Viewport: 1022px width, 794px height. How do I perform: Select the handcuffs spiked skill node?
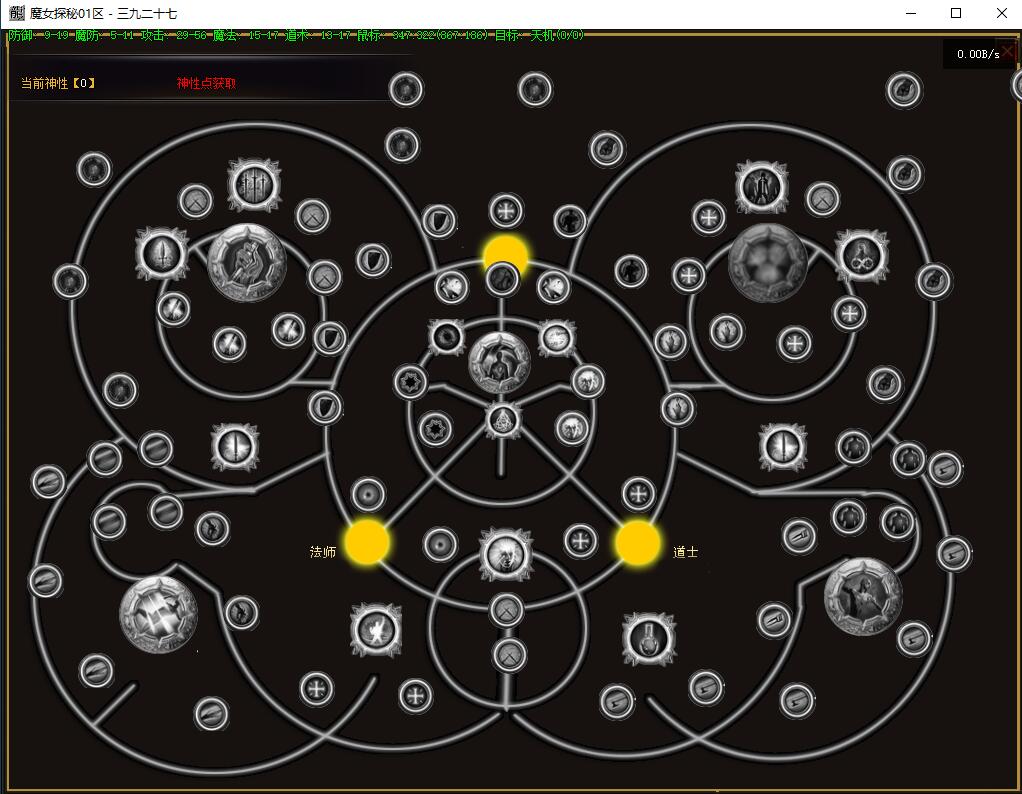click(861, 256)
